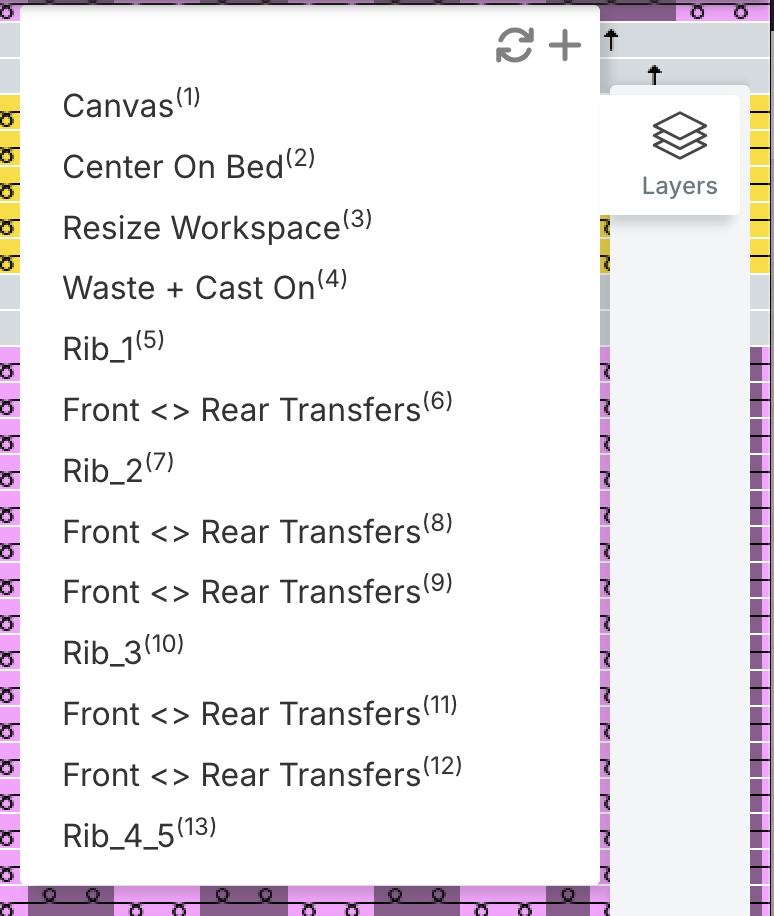Screen dimensions: 774x916
Task: Click the Layers text label
Action: coord(679,186)
